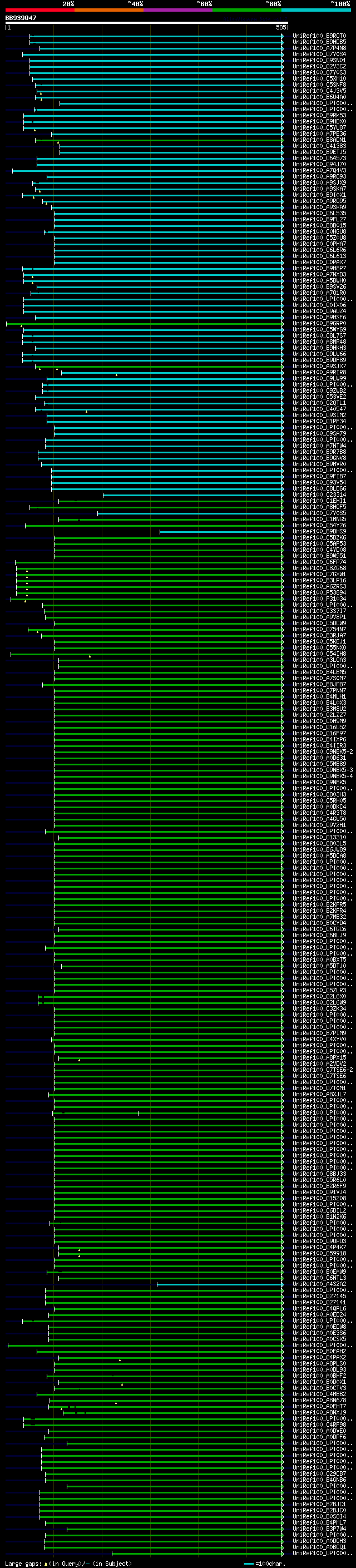Click hit label UniRef100_Q5SNF8

(x=319, y=85)
